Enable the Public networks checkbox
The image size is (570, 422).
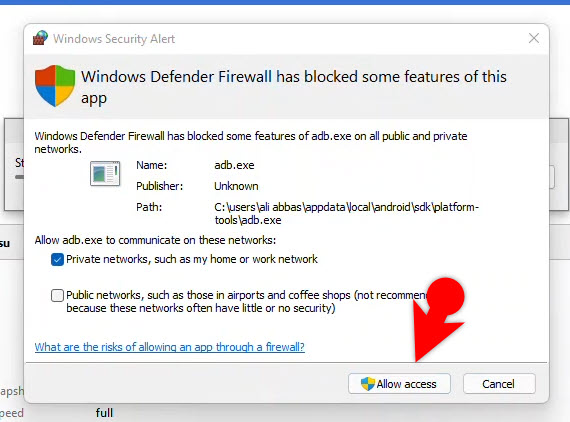click(x=57, y=296)
